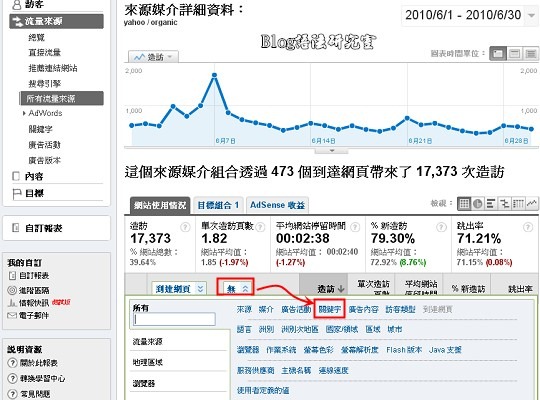
Task: Choose 作業系統 dimension link
Action: [x=281, y=350]
